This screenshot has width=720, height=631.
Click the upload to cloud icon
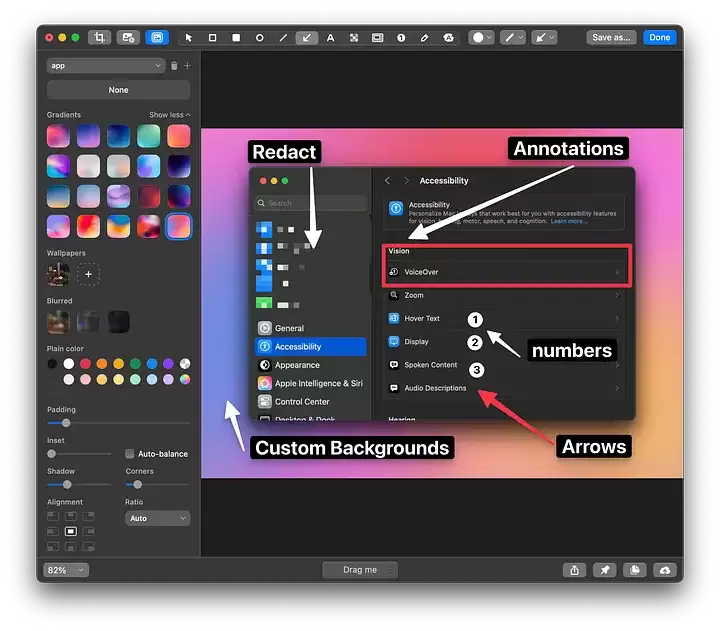665,570
